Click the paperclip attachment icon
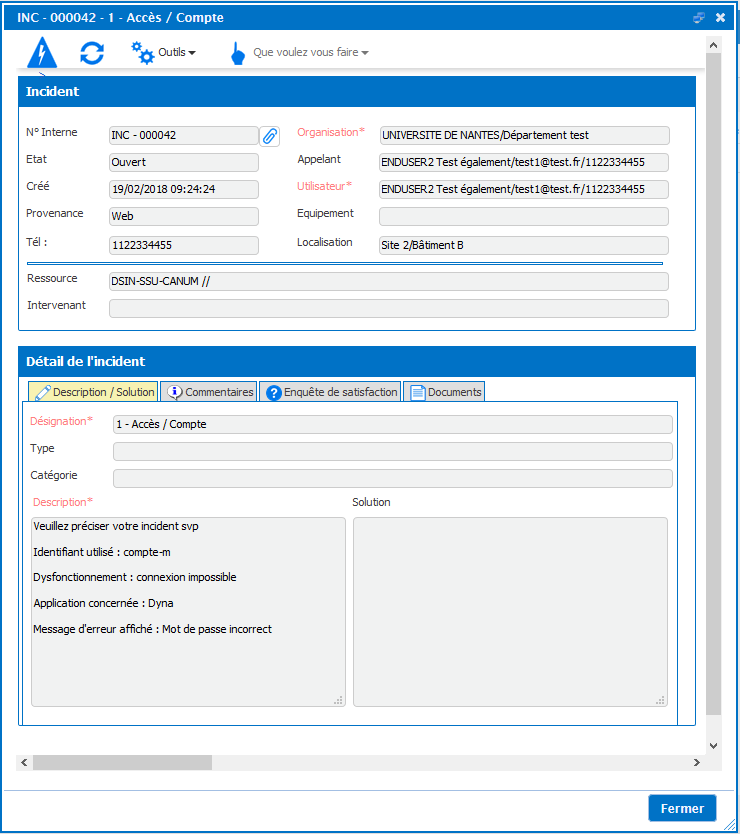Viewport: 740px width, 834px height. [270, 136]
